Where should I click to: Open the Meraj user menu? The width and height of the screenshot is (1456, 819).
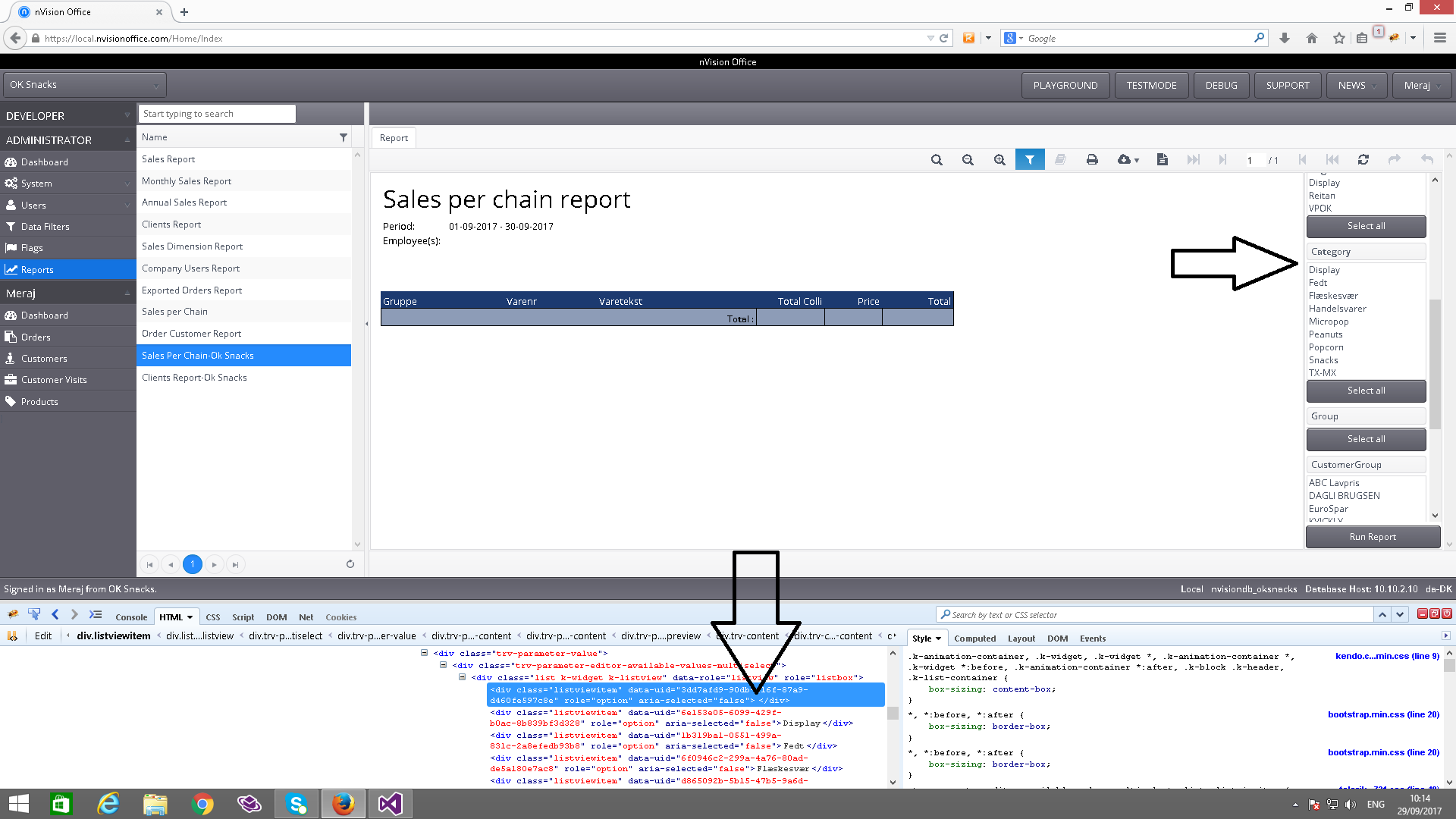click(x=1421, y=86)
